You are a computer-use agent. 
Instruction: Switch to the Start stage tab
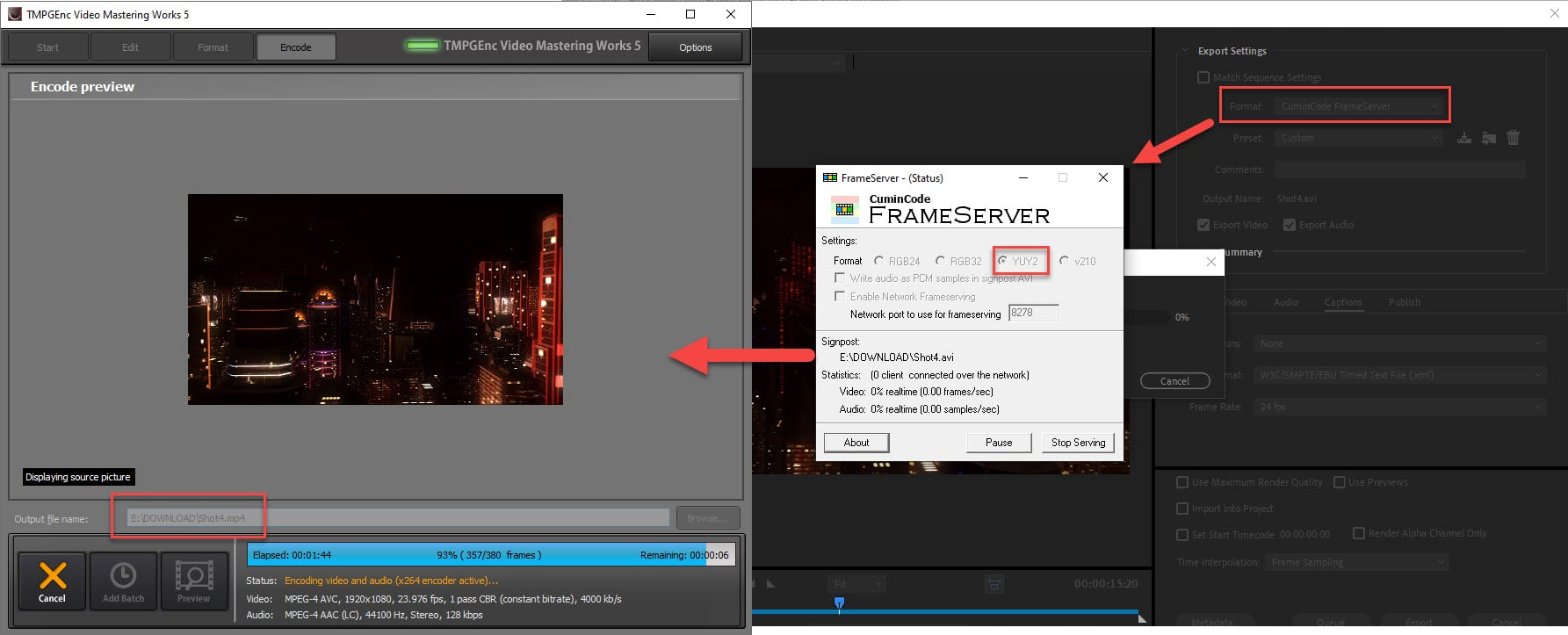point(48,47)
